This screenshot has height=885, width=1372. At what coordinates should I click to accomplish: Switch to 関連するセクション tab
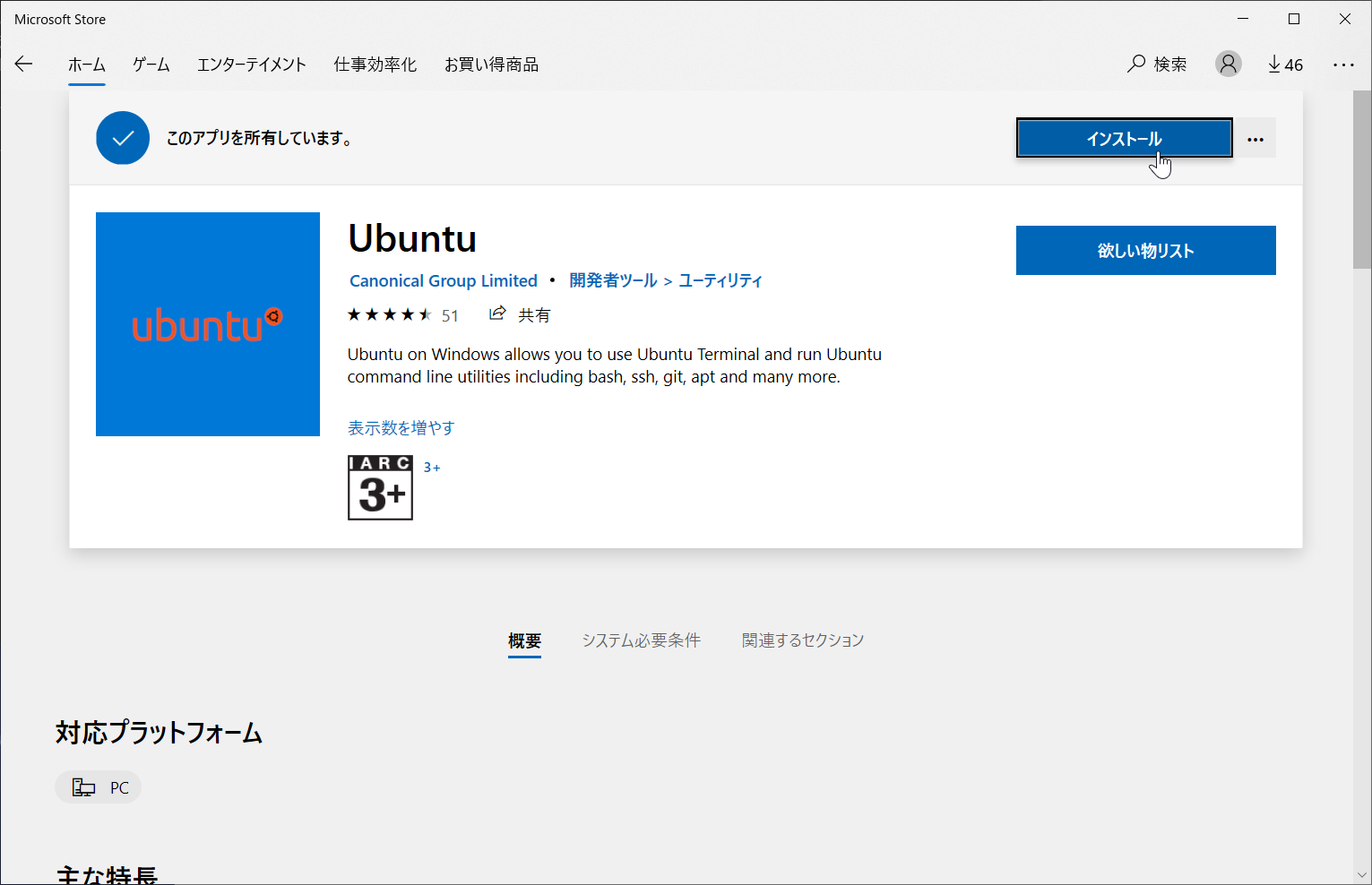[x=803, y=640]
